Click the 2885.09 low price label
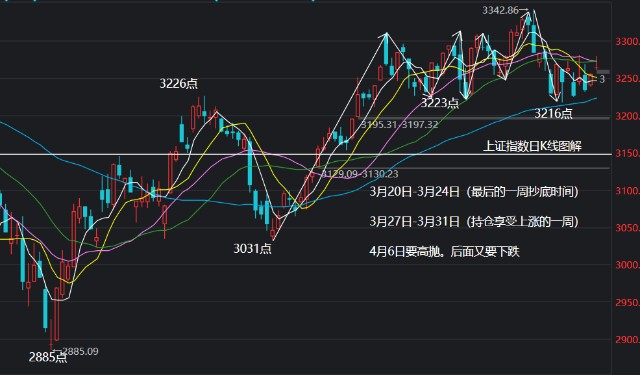 coord(80,351)
